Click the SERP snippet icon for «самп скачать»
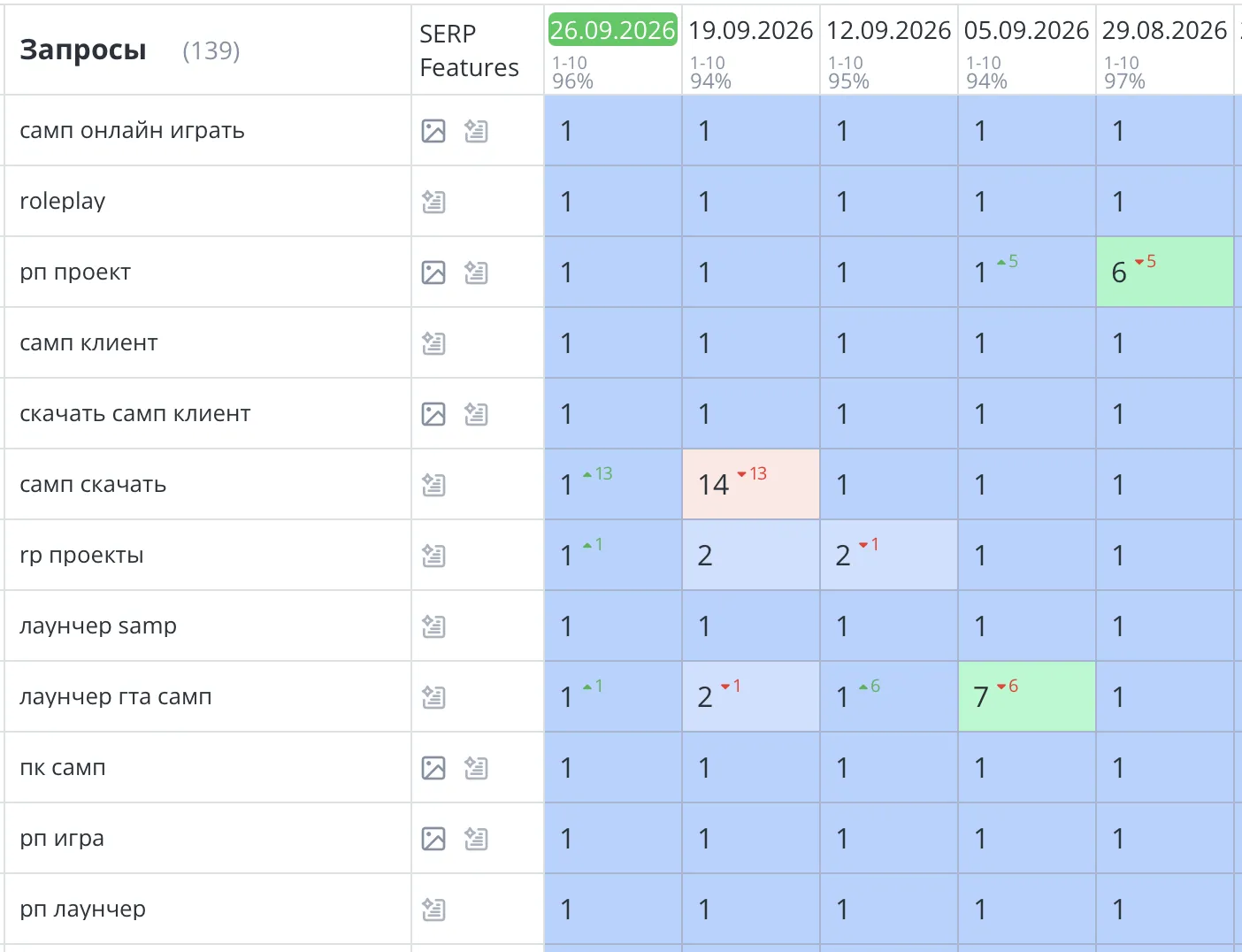The height and width of the screenshot is (952, 1242). coord(433,485)
